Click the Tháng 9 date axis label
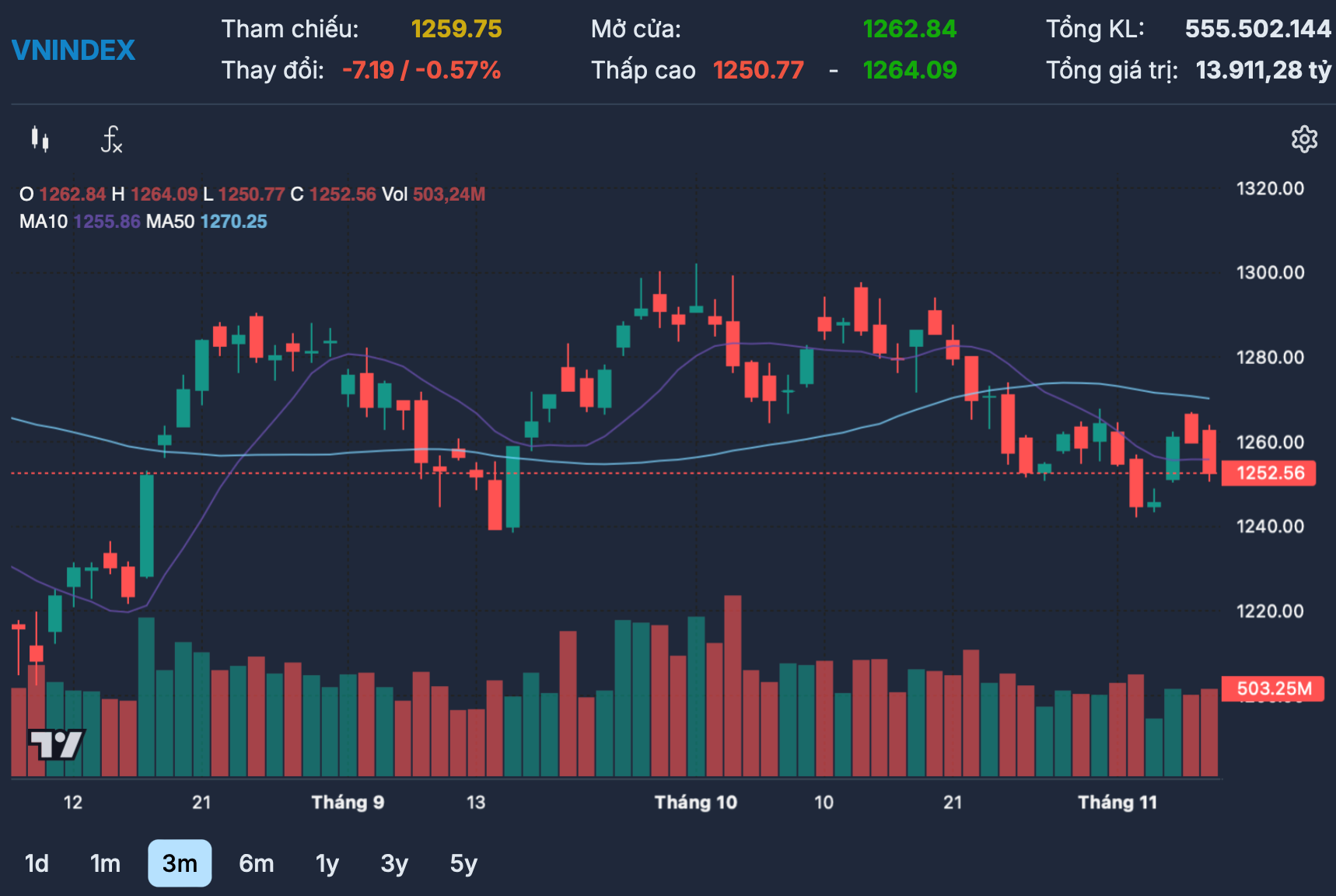 coord(348,802)
